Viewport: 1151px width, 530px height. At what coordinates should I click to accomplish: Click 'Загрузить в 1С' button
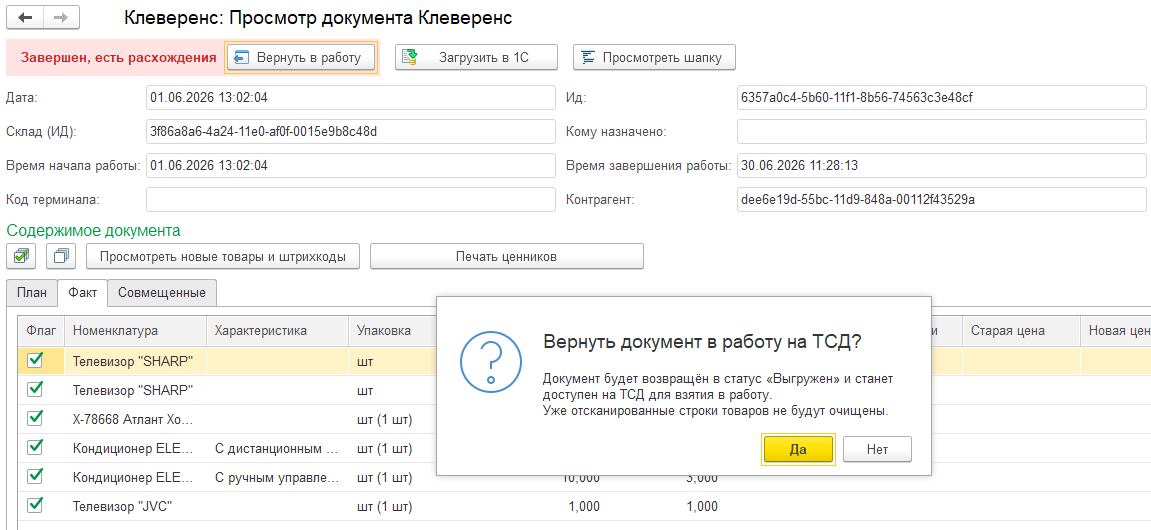click(476, 57)
